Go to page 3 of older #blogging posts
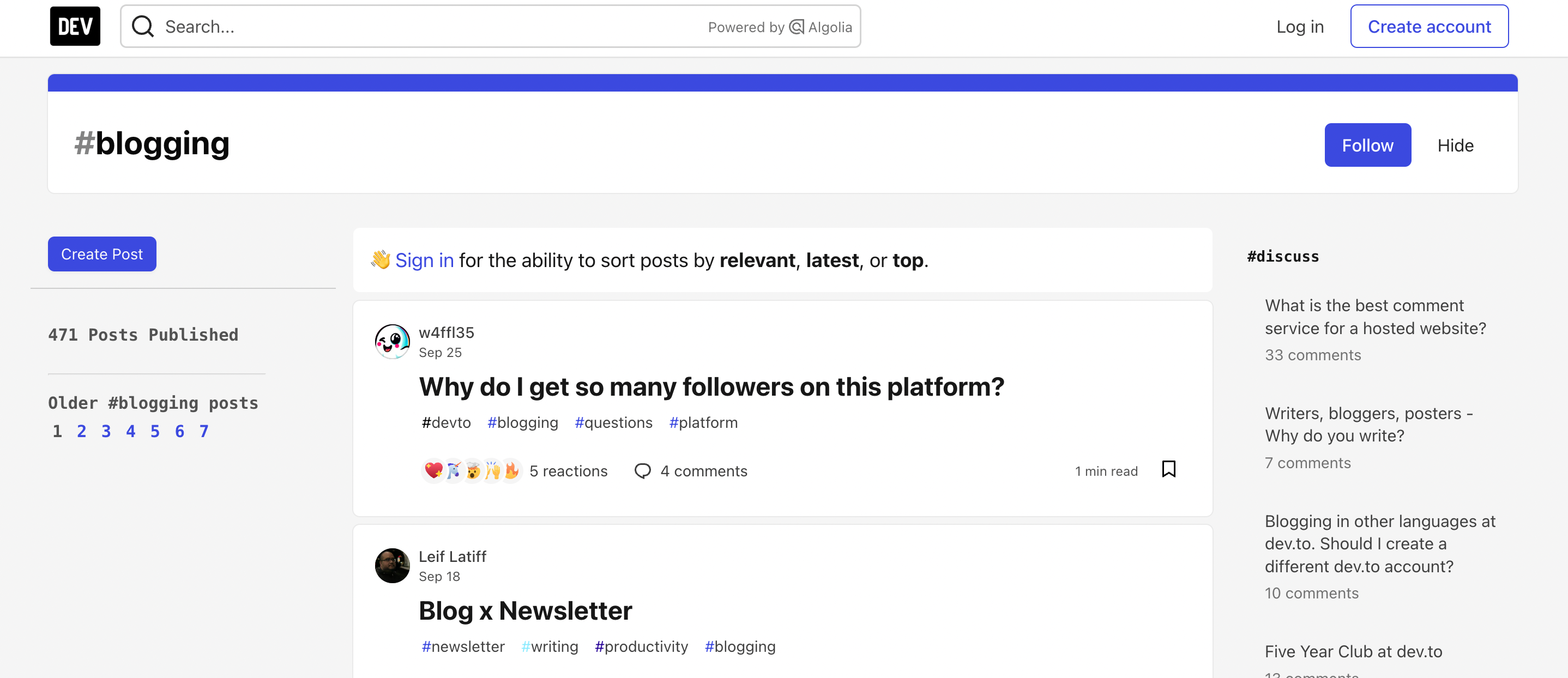This screenshot has height=678, width=1568. pos(105,431)
